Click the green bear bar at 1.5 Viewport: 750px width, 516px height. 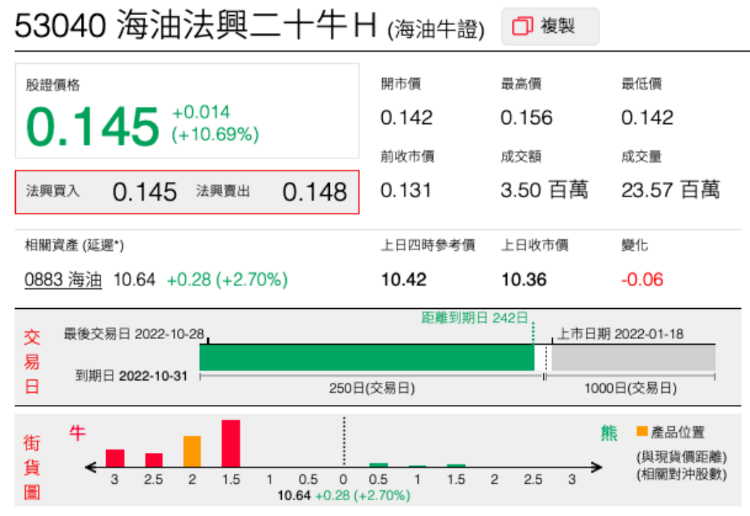tap(456, 465)
